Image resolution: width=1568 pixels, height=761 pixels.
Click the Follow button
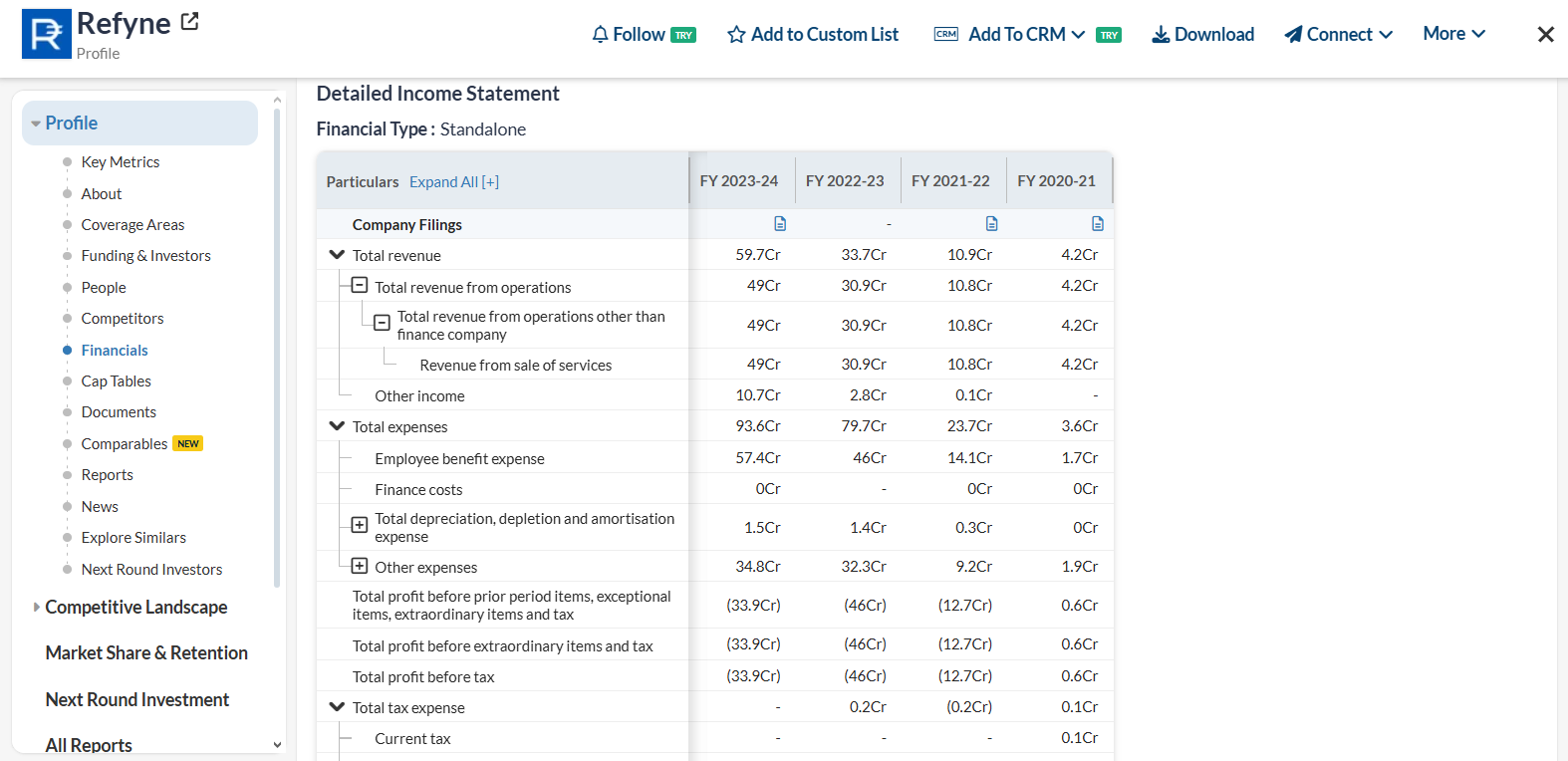(x=629, y=35)
